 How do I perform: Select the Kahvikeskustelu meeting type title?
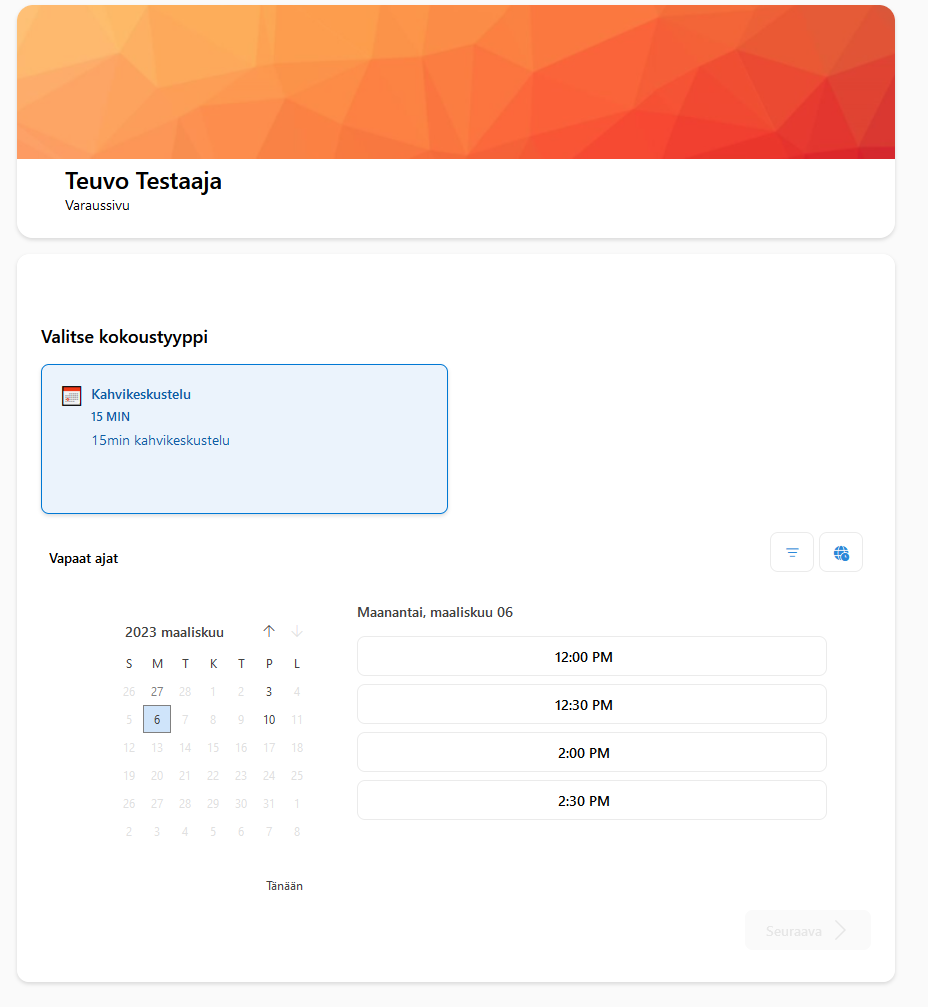coord(141,394)
